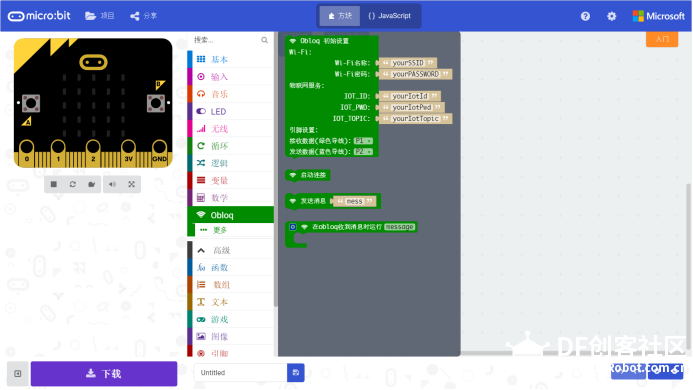Click the yourIotPwd field

411,107
